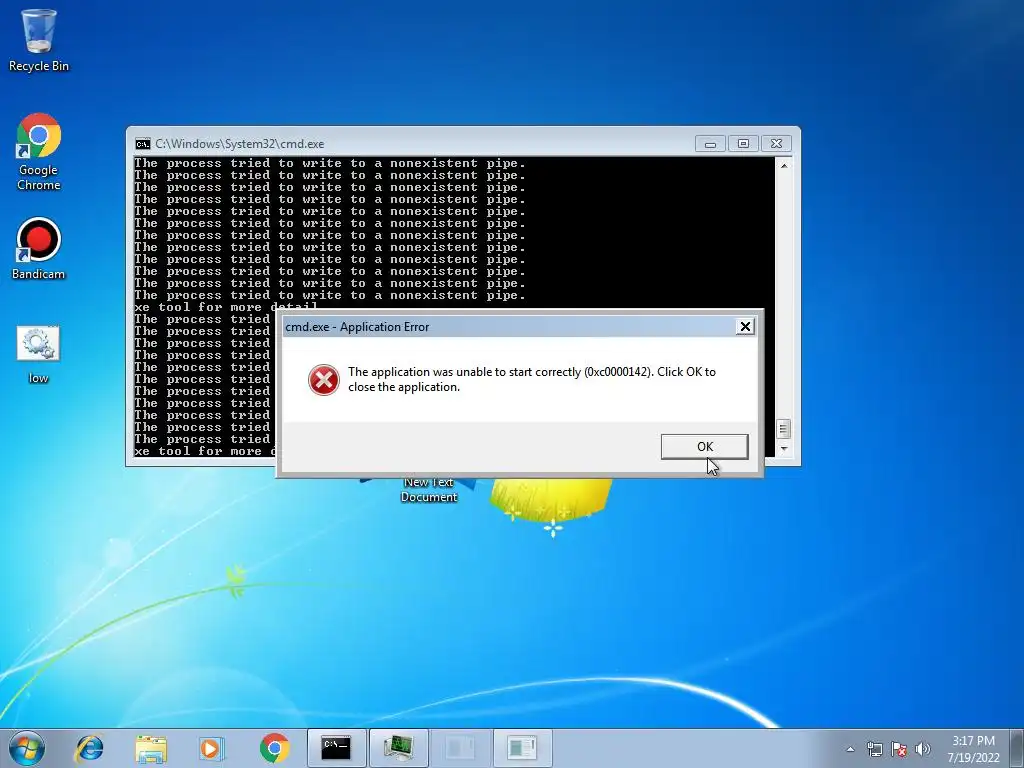The width and height of the screenshot is (1024, 768).
Task: Launch Internet Explorer from the taskbar
Action: point(89,748)
